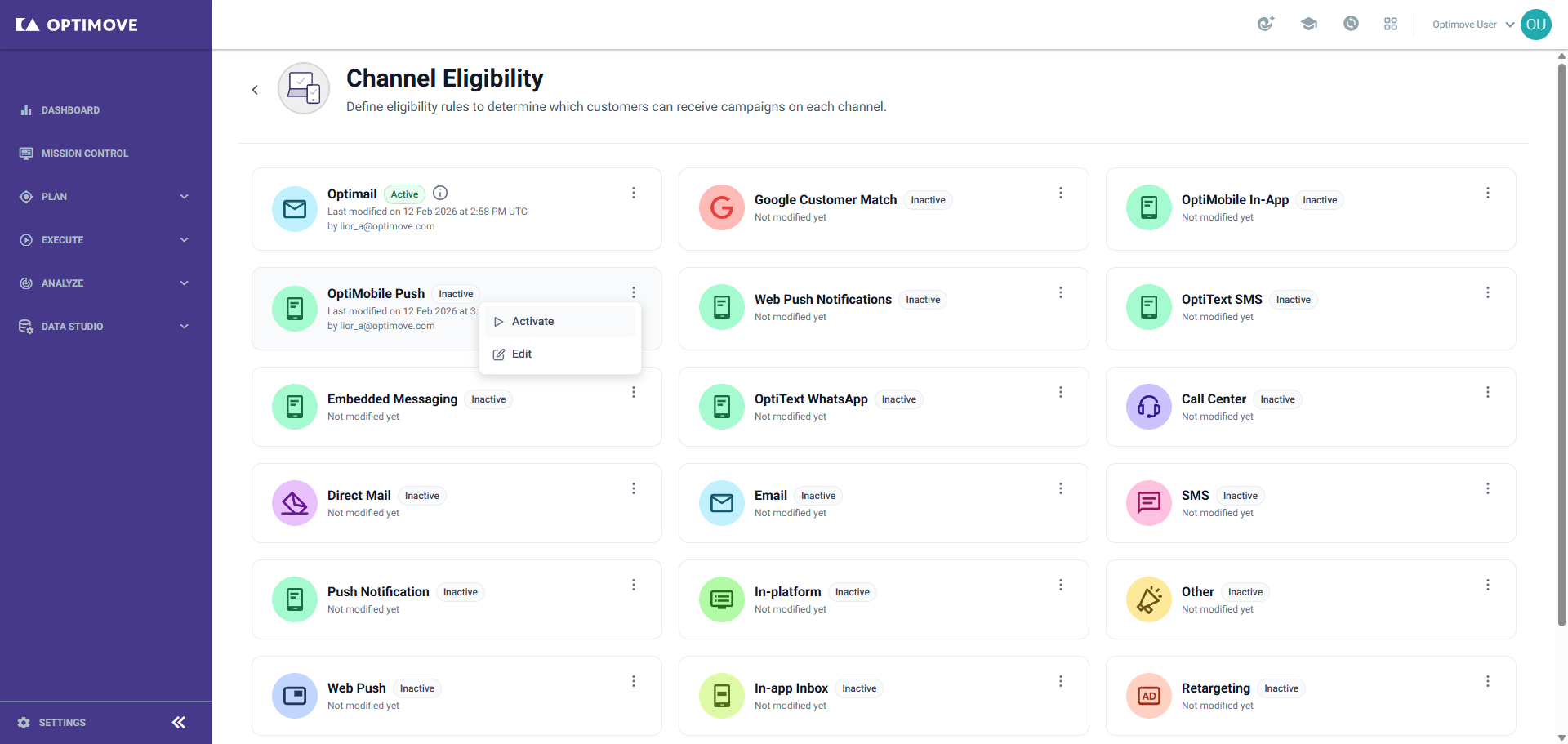1568x744 pixels.
Task: Click the OU user avatar
Action: 1536,25
